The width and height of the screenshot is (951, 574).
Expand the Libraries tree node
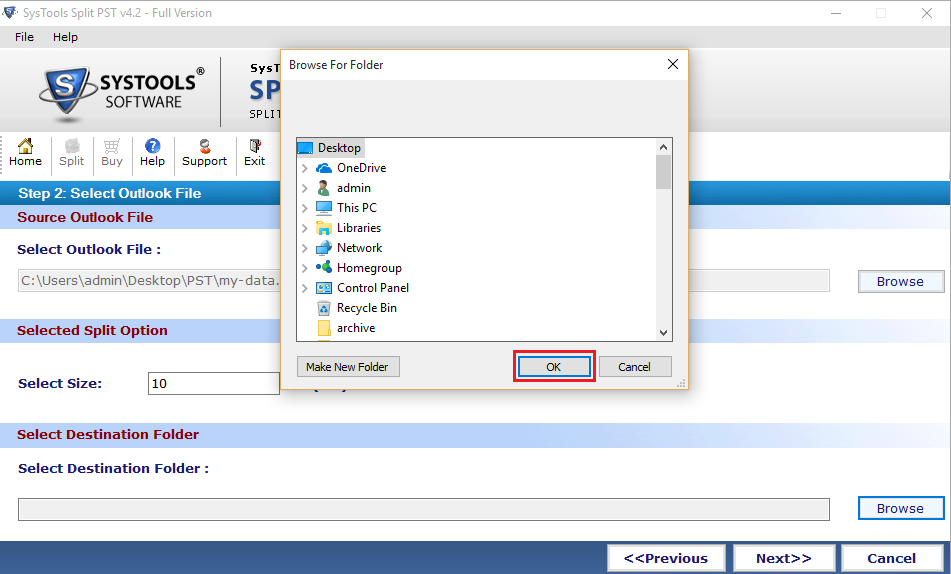(x=304, y=228)
